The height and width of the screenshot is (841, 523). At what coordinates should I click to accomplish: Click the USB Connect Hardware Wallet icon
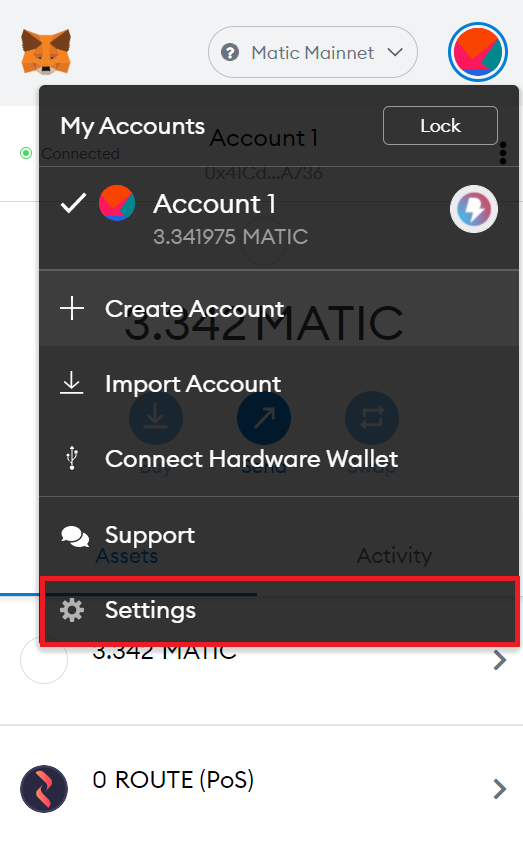(72, 459)
